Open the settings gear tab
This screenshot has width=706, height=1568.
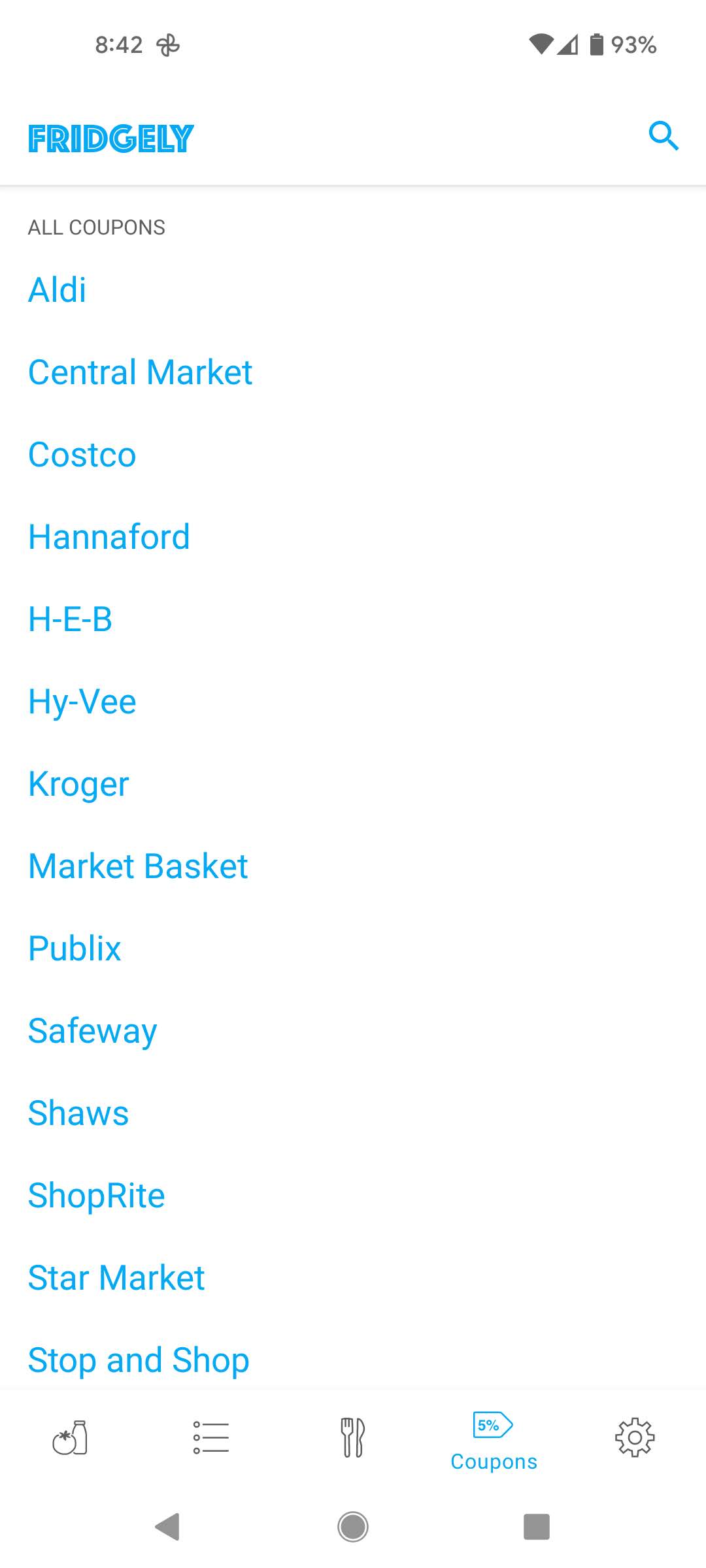pos(634,1437)
